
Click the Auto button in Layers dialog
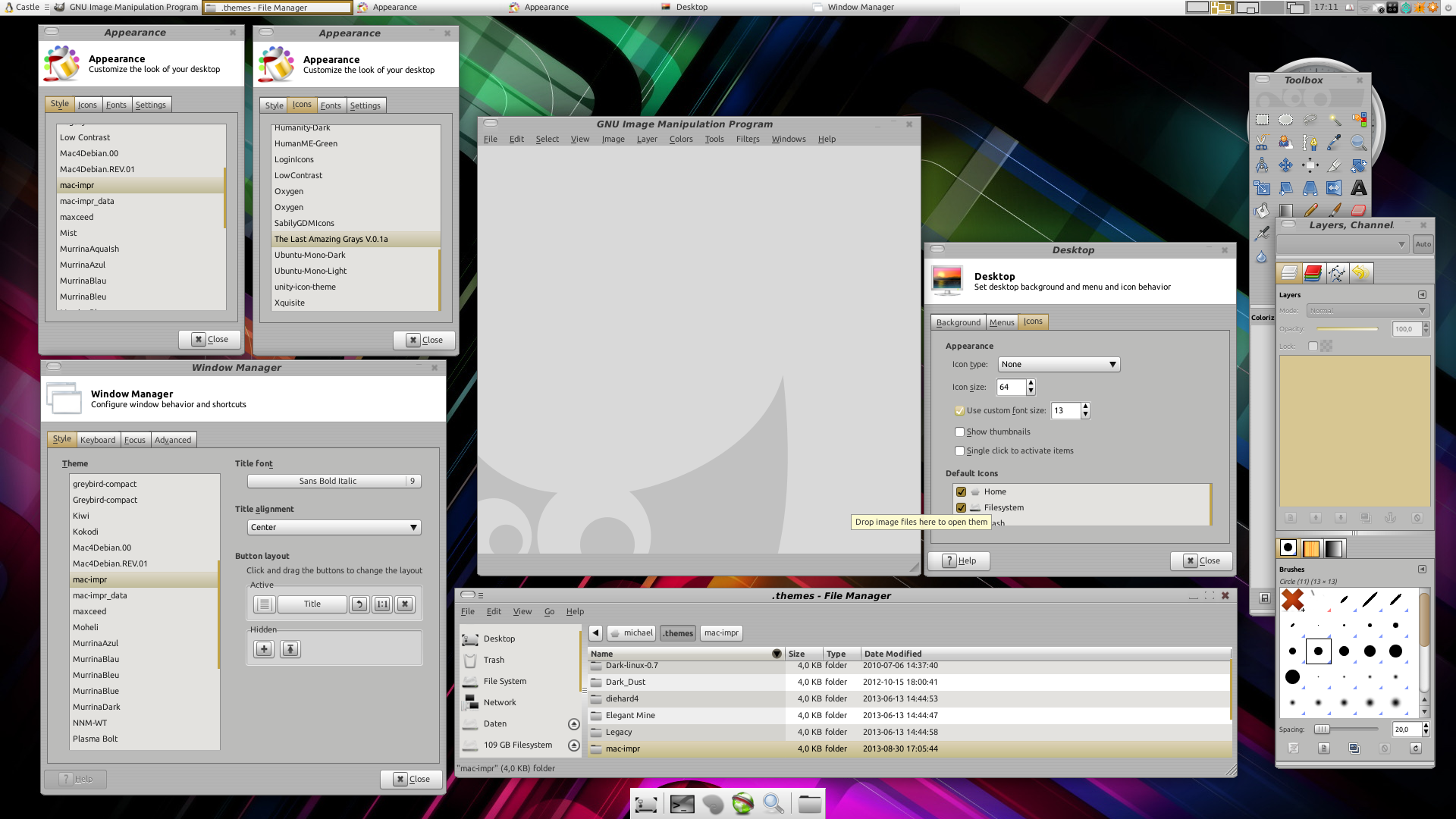point(1423,244)
